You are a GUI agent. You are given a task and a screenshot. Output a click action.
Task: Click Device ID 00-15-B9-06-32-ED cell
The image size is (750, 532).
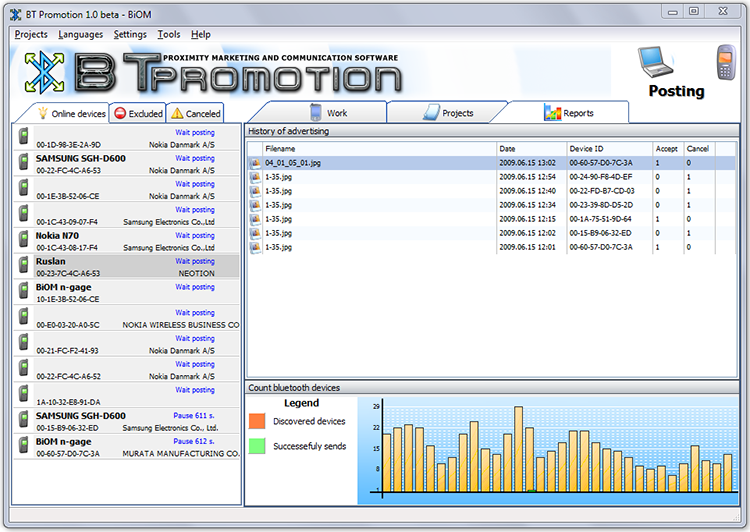[600, 233]
